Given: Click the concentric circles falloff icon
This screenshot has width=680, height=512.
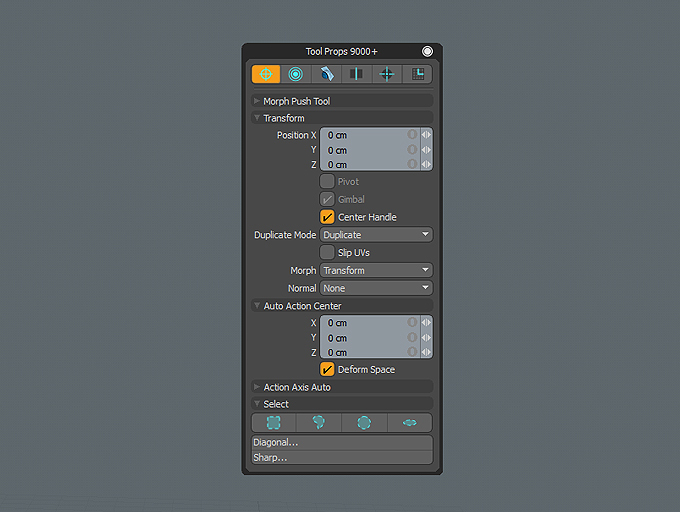Looking at the screenshot, I should 296,74.
